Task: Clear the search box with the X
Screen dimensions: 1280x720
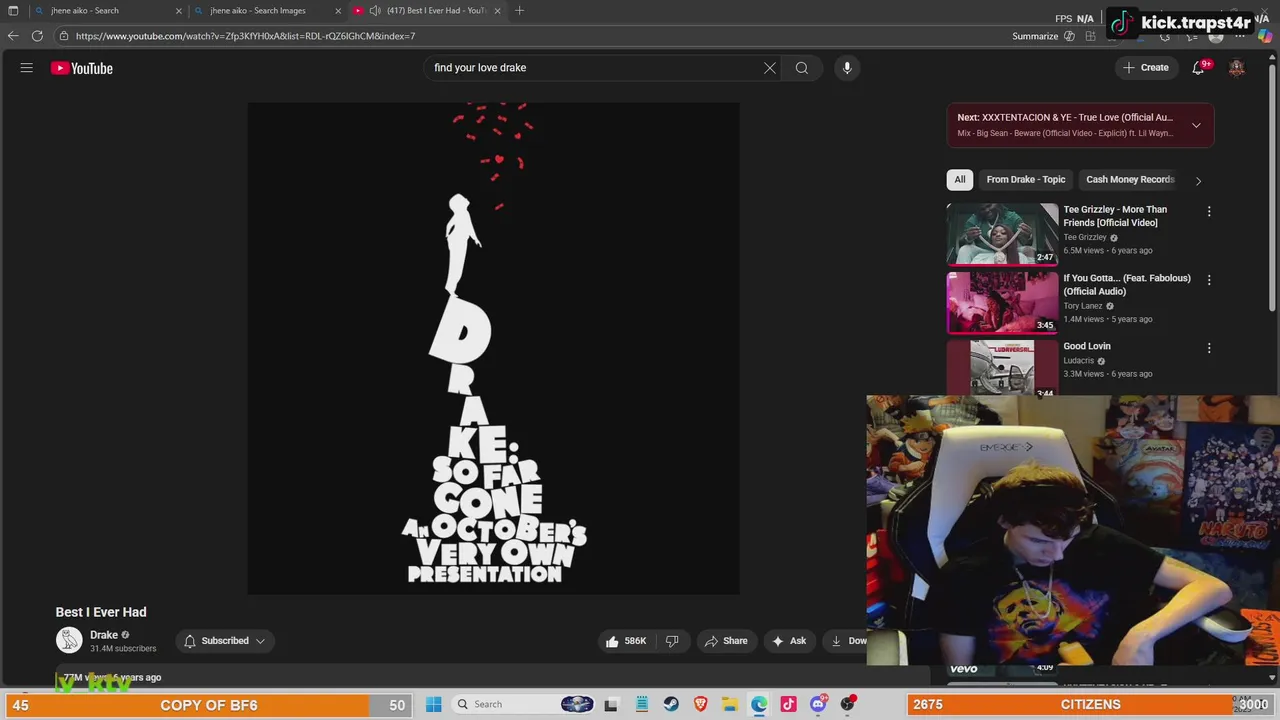Action: point(770,68)
